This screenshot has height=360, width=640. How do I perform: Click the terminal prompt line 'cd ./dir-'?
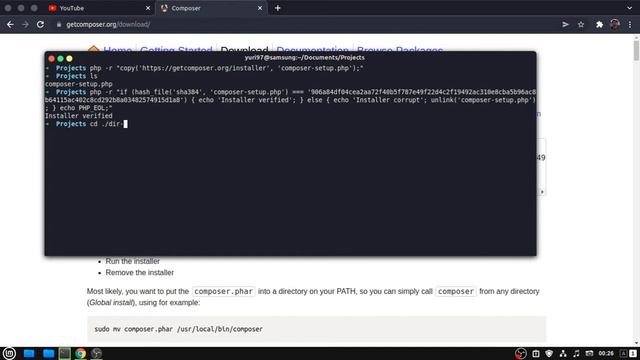click(x=86, y=124)
